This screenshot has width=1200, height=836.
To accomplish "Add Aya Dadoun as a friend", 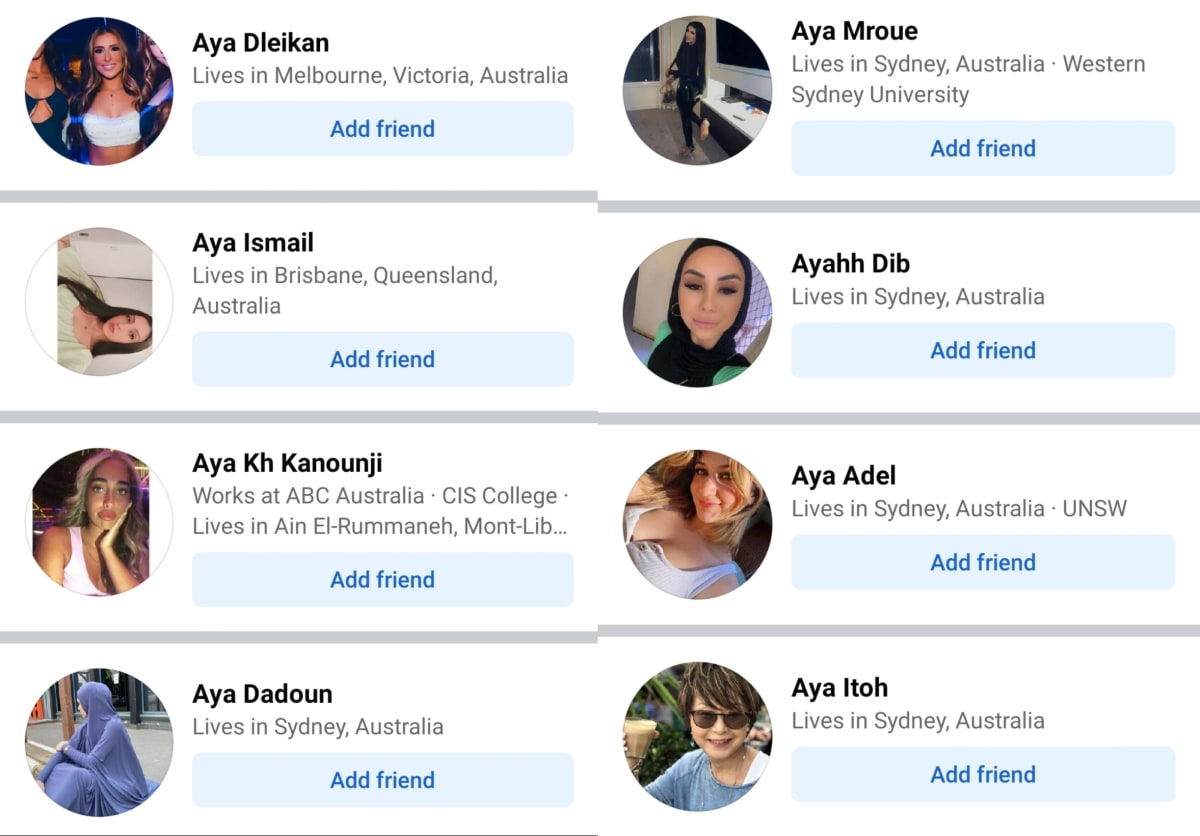I will click(383, 780).
